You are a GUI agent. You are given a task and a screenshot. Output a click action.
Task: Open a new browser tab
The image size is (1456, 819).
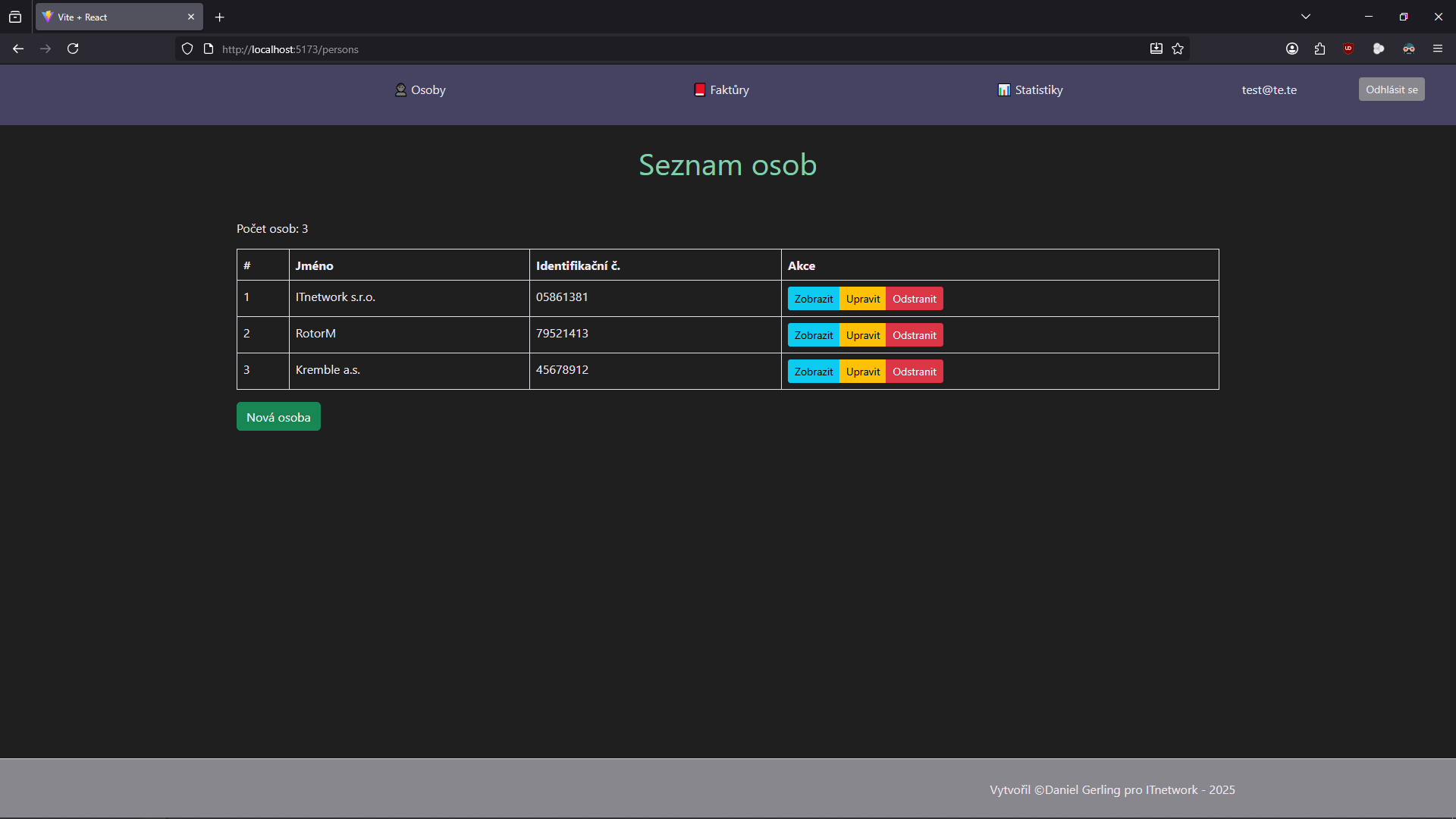pyautogui.click(x=219, y=17)
